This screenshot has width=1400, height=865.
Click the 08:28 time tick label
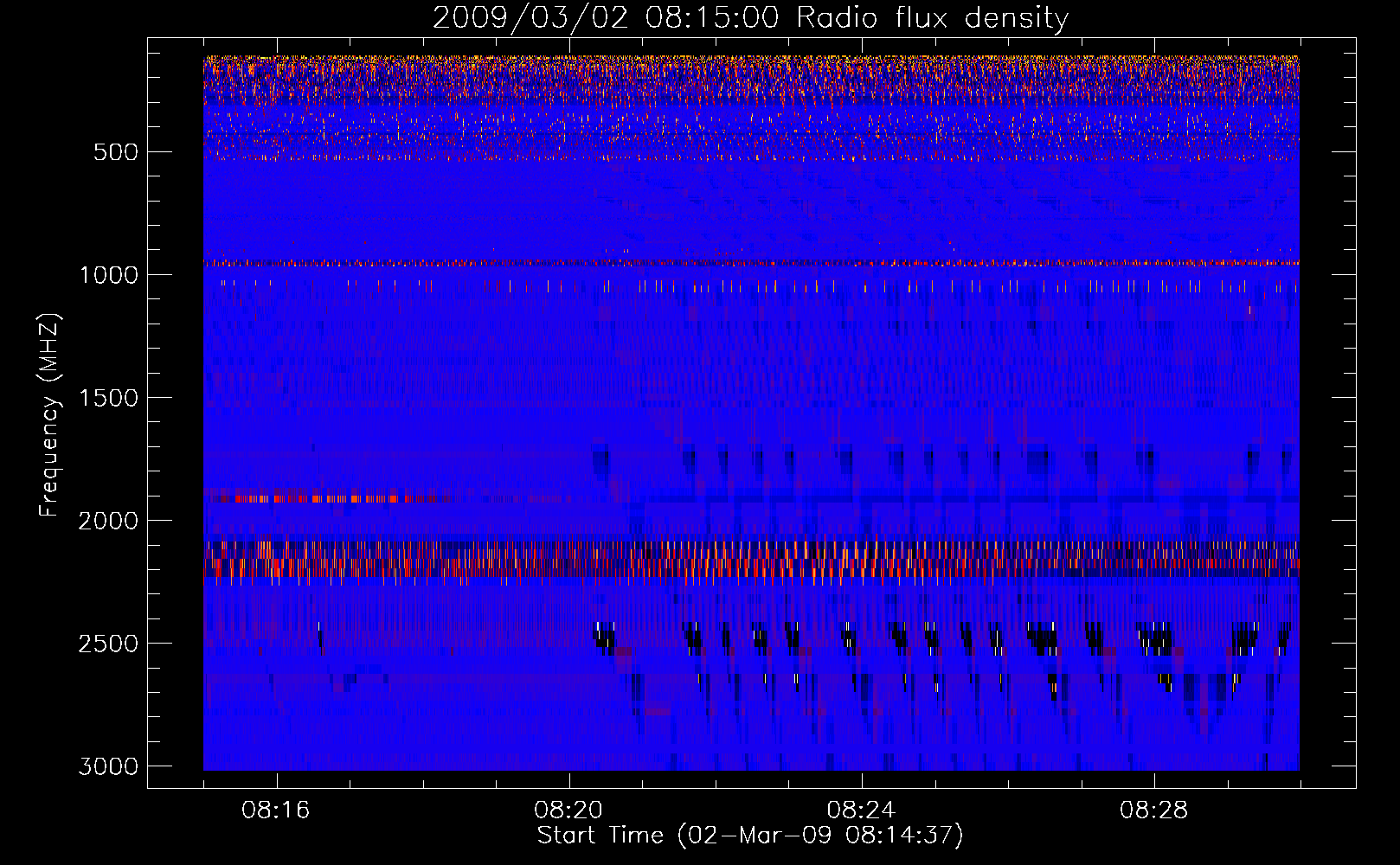1154,811
